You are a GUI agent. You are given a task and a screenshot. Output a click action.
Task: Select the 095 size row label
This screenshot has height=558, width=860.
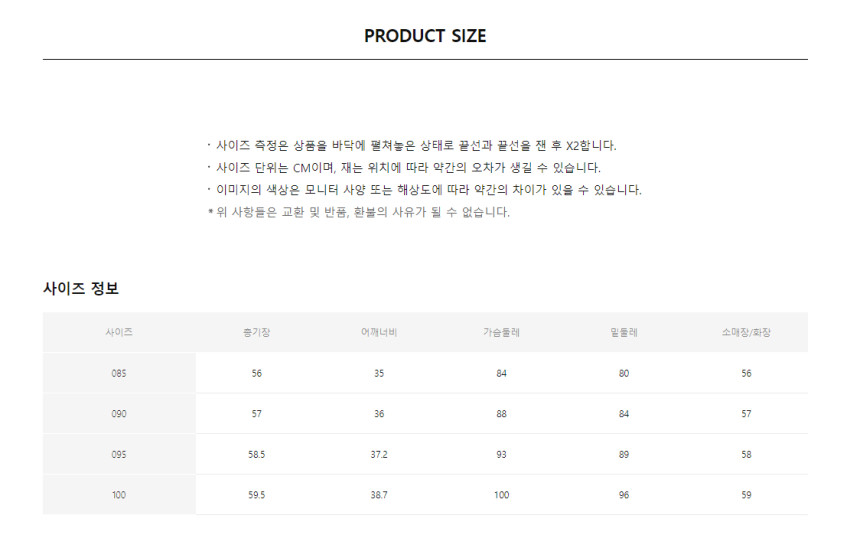click(x=119, y=455)
